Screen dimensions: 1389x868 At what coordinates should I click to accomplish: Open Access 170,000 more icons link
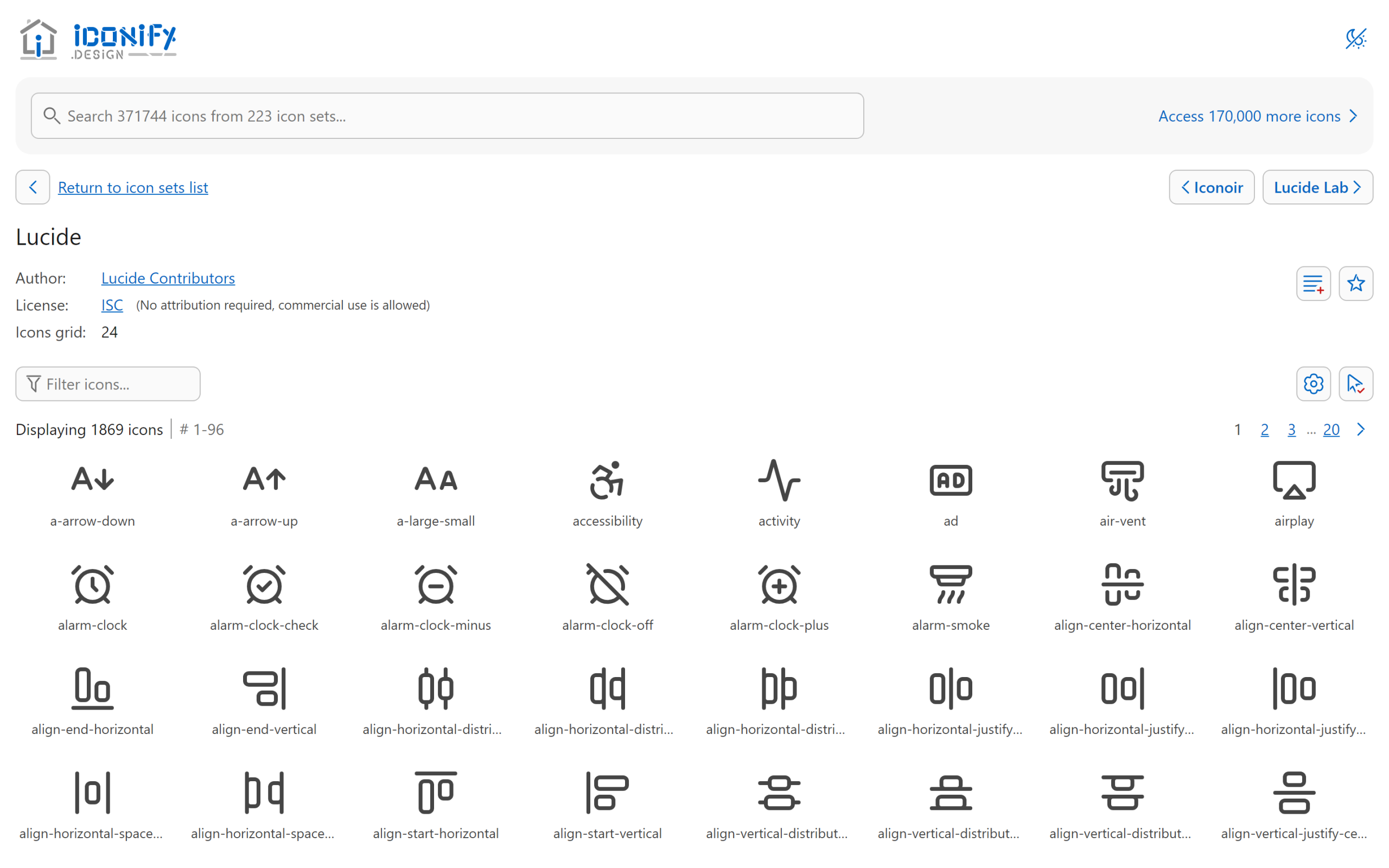1258,116
